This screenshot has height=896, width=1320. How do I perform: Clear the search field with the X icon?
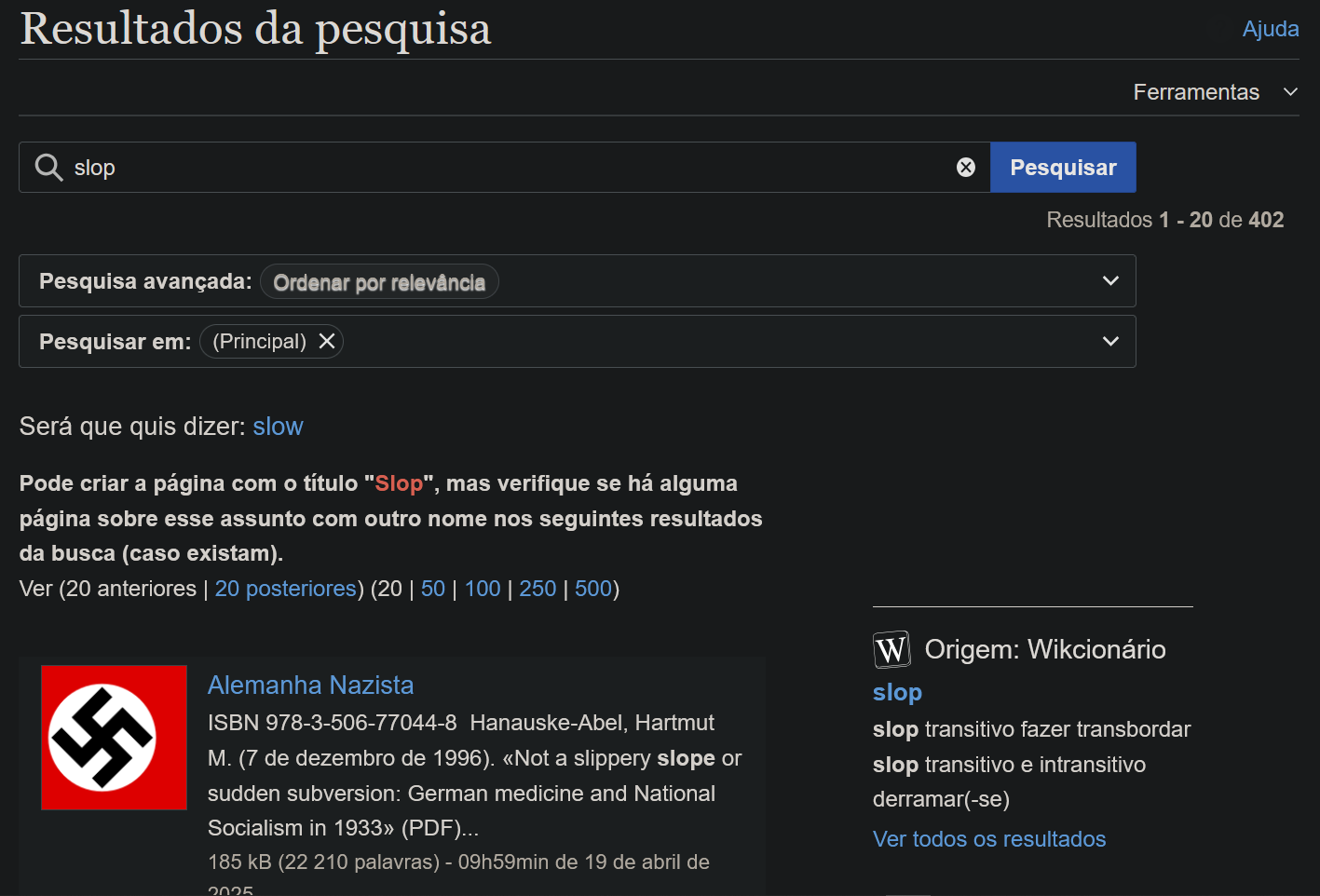click(966, 168)
